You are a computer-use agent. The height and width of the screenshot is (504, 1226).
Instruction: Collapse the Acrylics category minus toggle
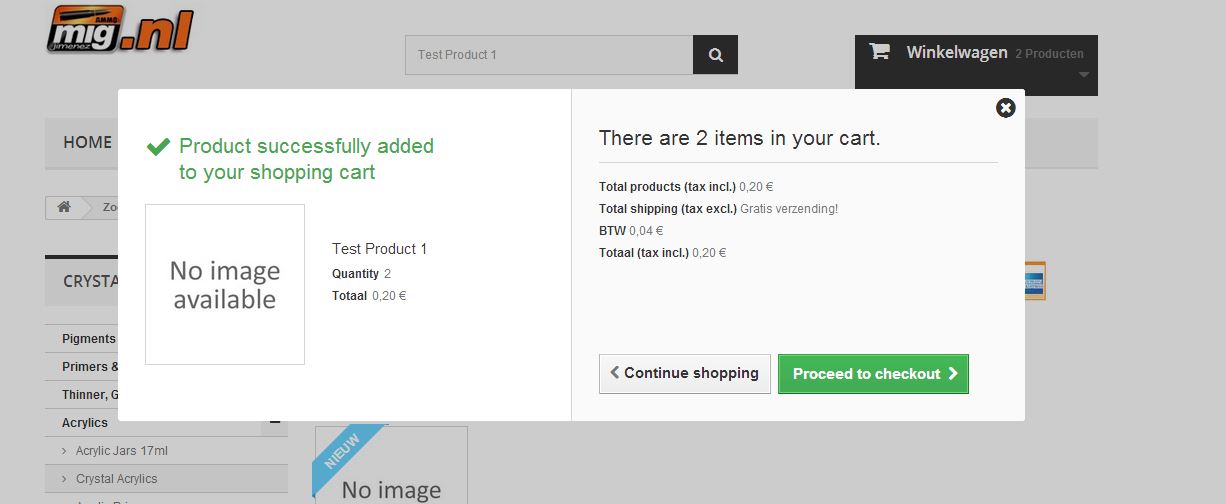(x=274, y=423)
